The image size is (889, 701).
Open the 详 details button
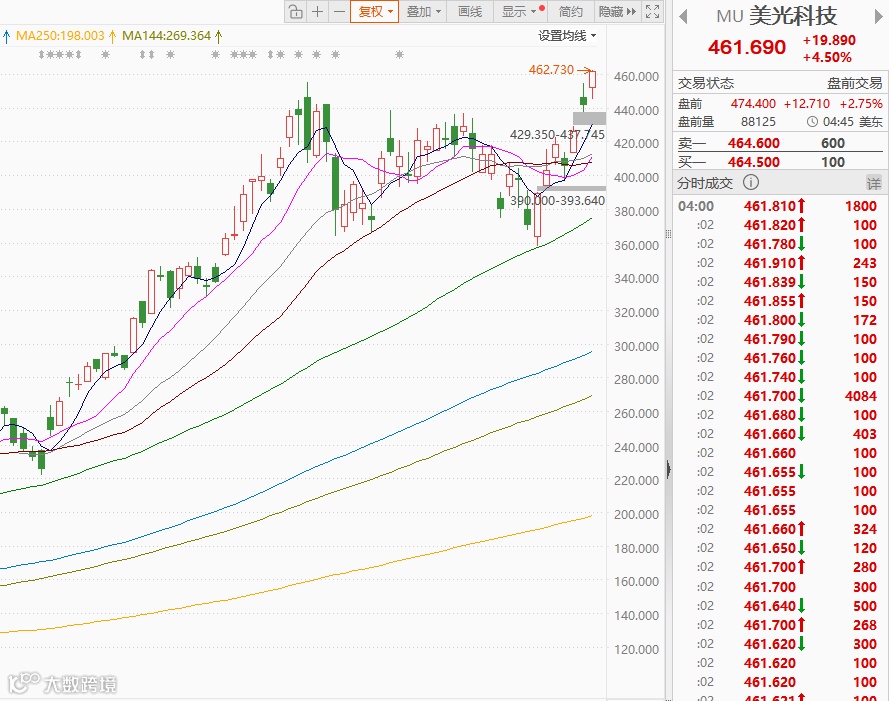(874, 183)
